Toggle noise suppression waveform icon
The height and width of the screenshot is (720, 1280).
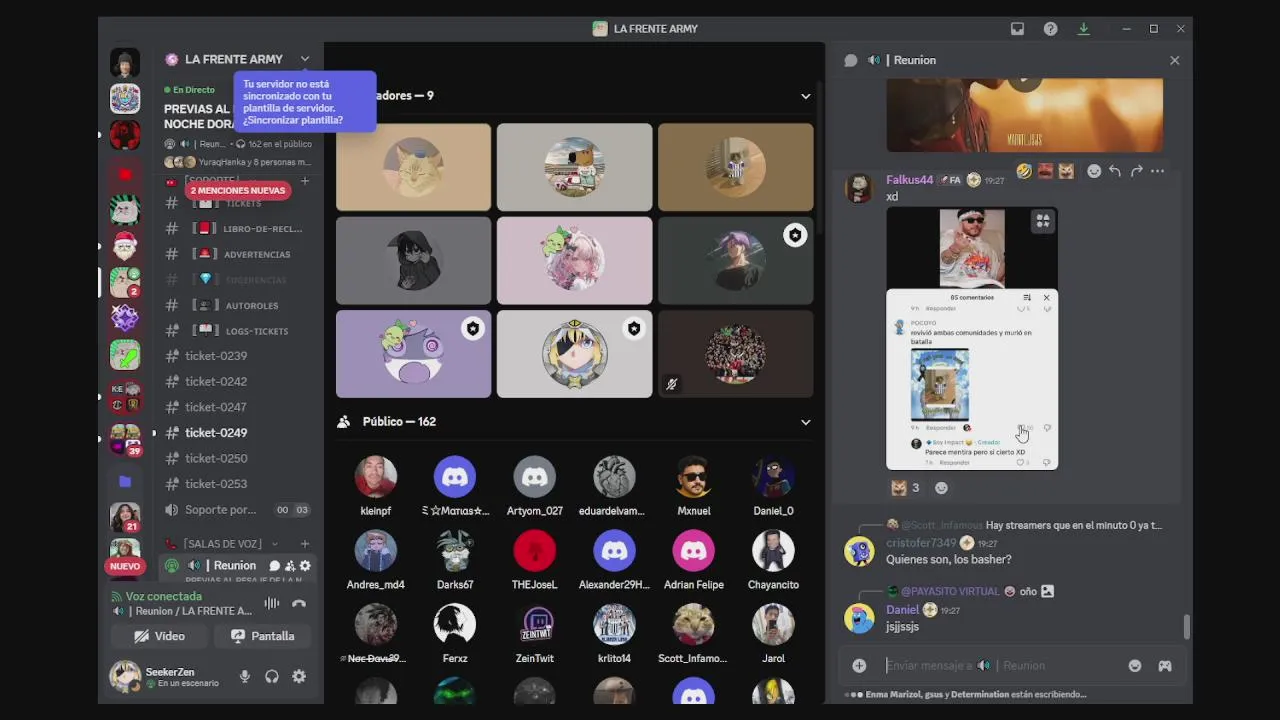(x=271, y=604)
